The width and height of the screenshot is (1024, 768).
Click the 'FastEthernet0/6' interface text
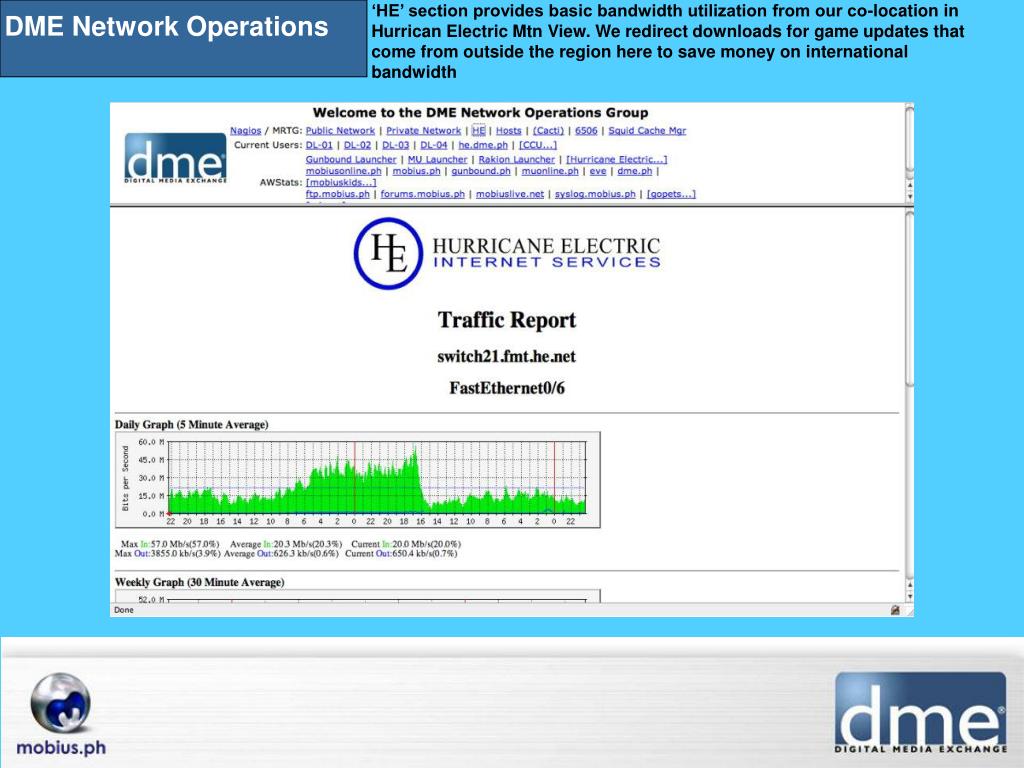tap(507, 388)
